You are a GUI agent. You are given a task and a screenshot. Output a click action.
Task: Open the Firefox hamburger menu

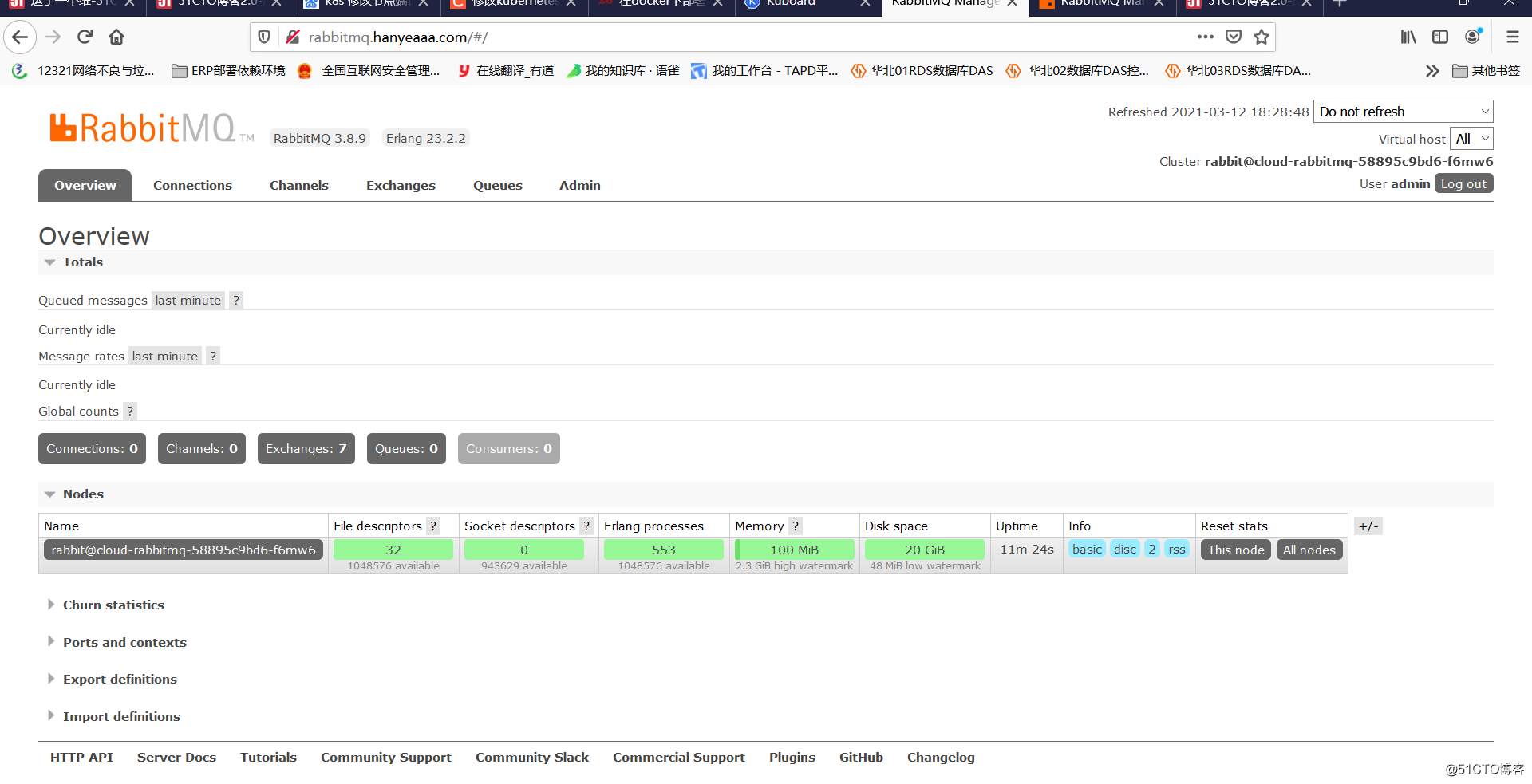(x=1512, y=37)
